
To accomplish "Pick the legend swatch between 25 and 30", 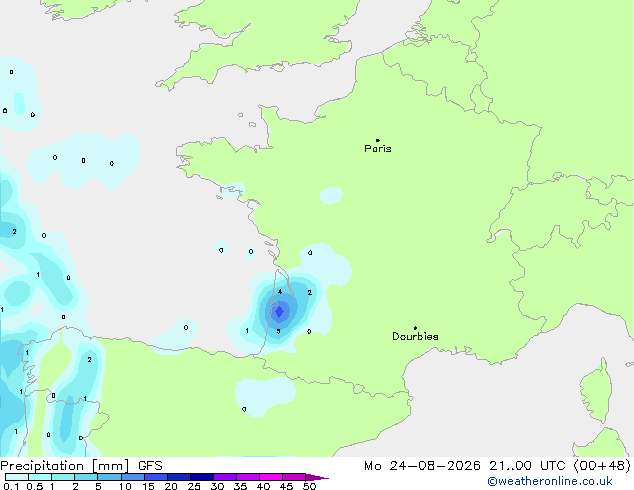I will pos(202,477).
